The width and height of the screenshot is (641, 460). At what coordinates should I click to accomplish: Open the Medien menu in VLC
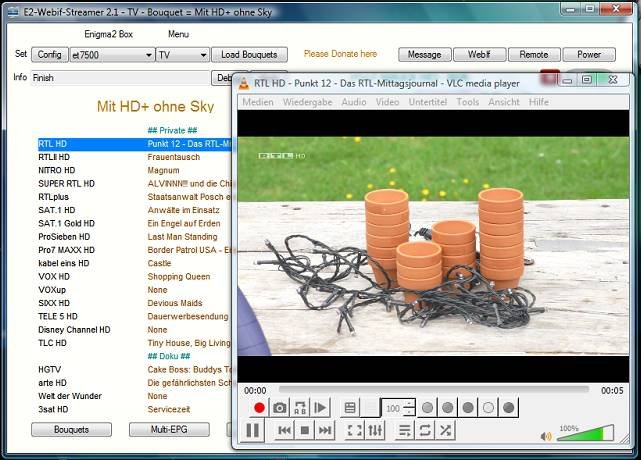coord(258,102)
